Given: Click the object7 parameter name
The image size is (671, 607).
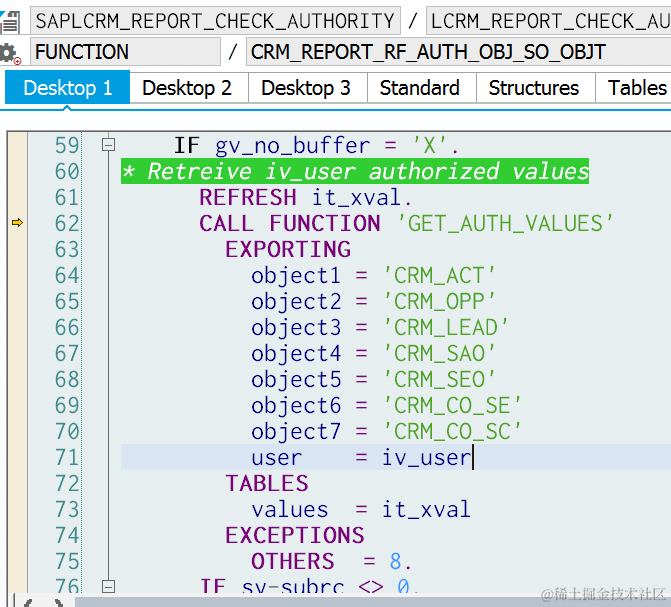Looking at the screenshot, I should pos(296,432).
